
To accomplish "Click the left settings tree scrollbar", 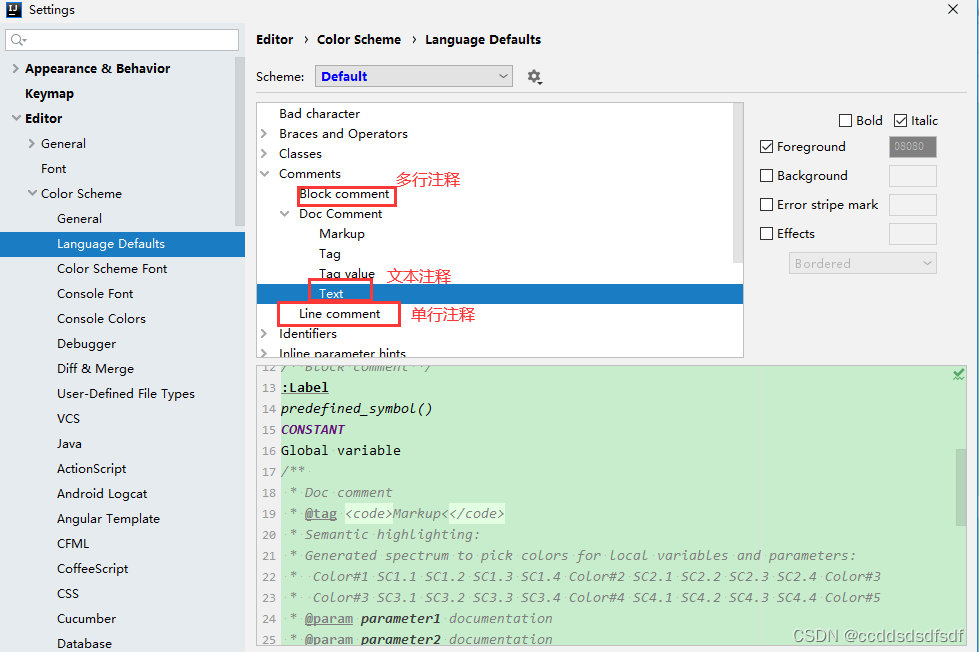I will point(240,141).
